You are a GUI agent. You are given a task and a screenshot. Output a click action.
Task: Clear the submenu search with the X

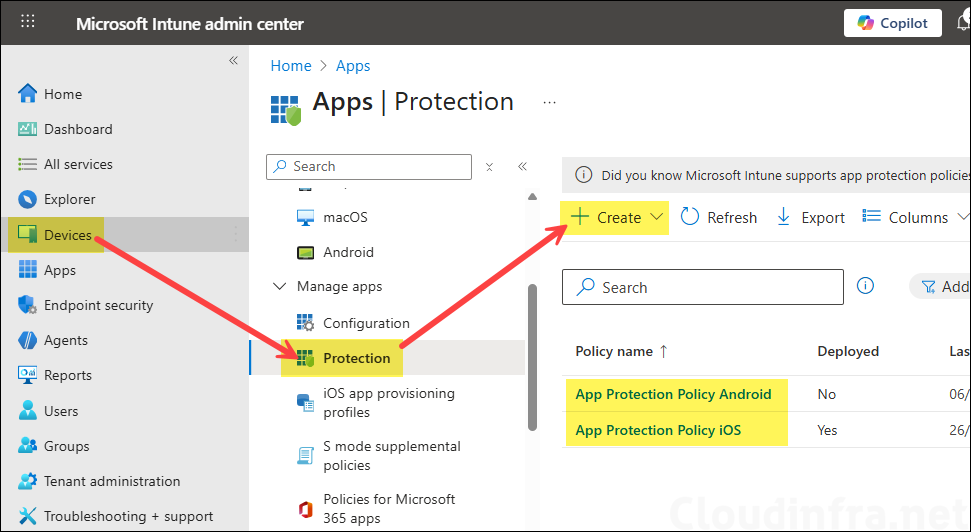coord(489,167)
